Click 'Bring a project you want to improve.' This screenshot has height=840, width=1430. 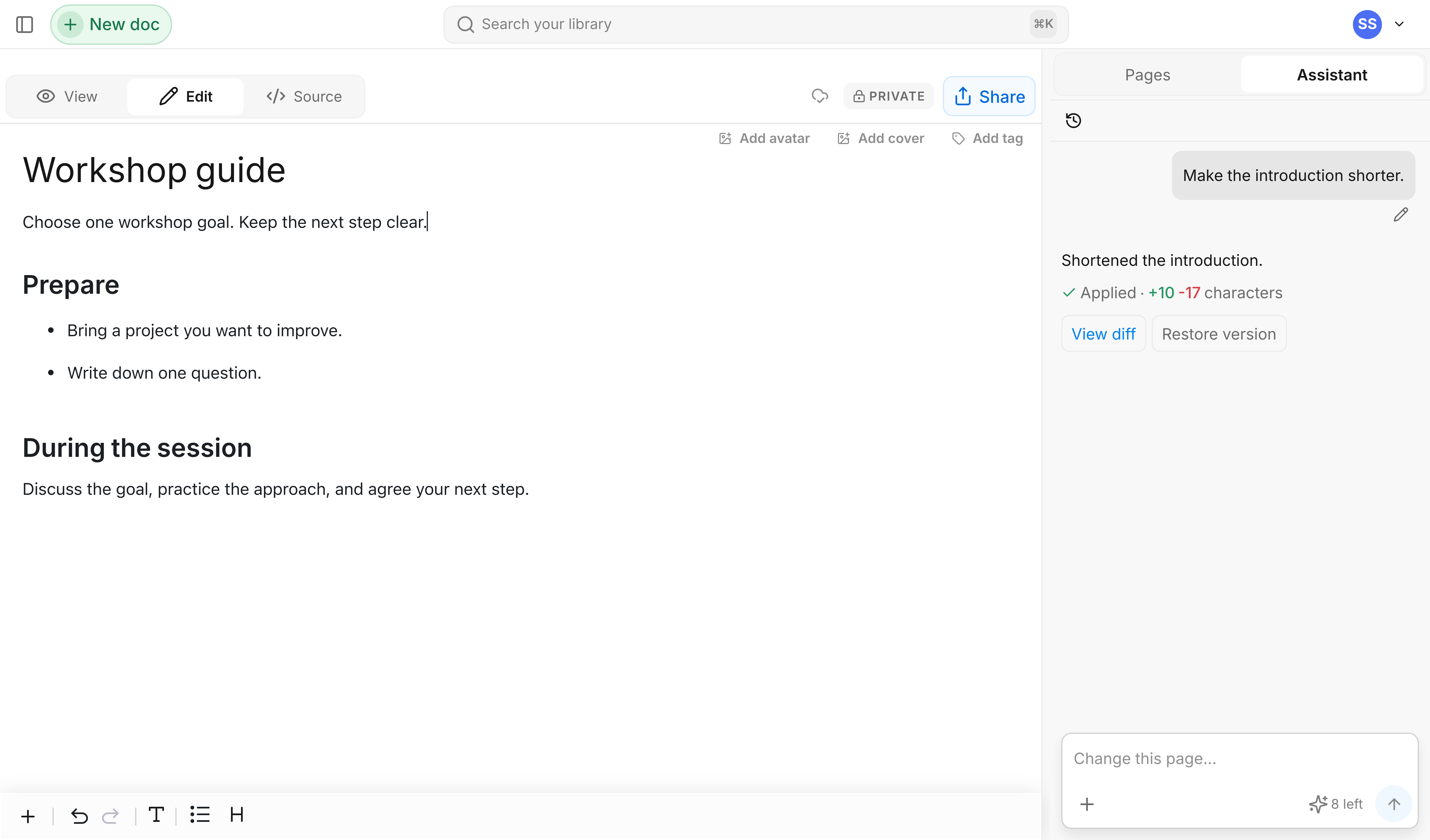204,330
